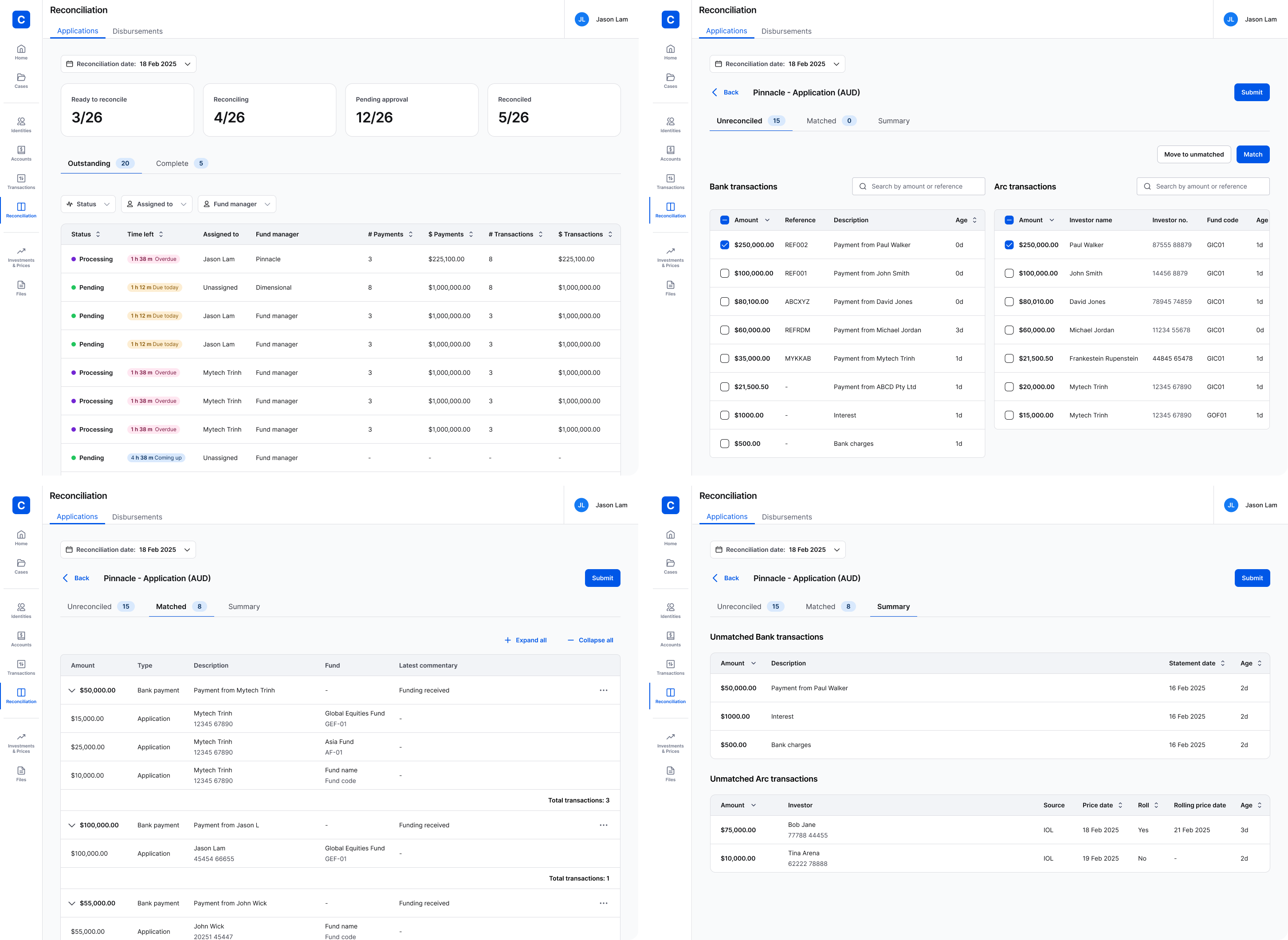Sort Arc transactions by Roll column

click(x=1156, y=805)
